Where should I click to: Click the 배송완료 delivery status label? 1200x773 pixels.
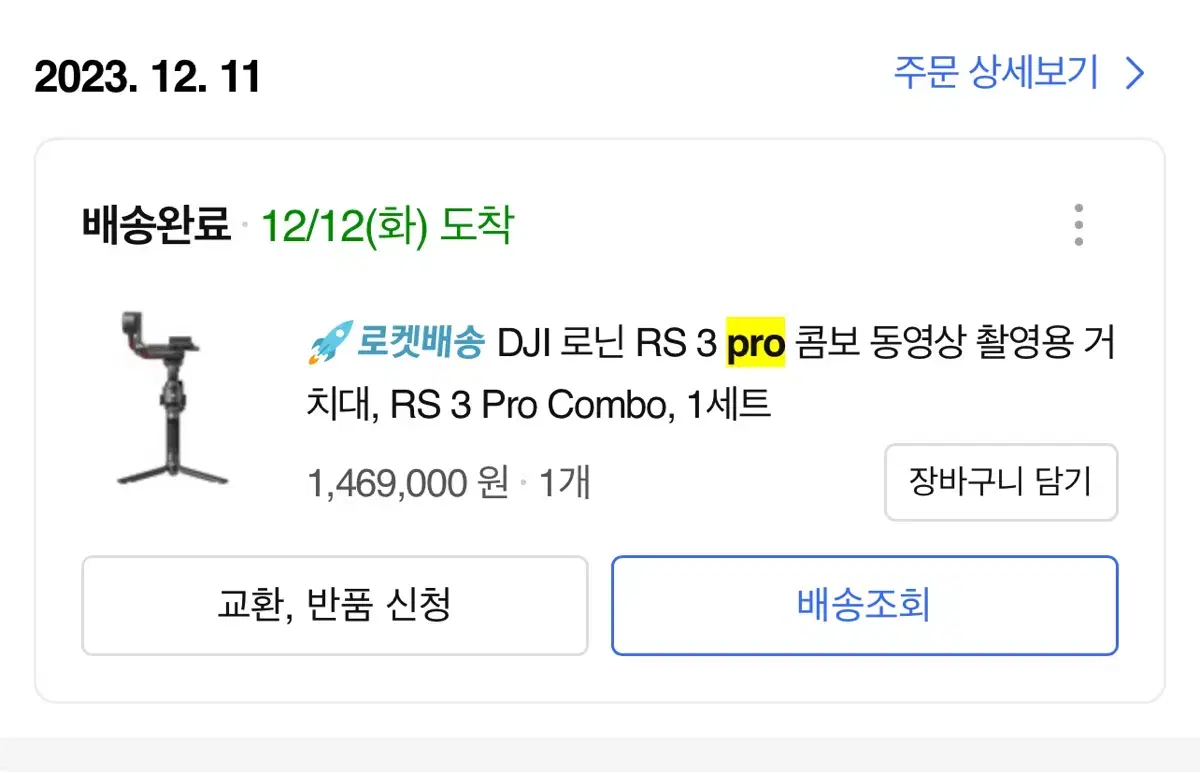pos(156,226)
